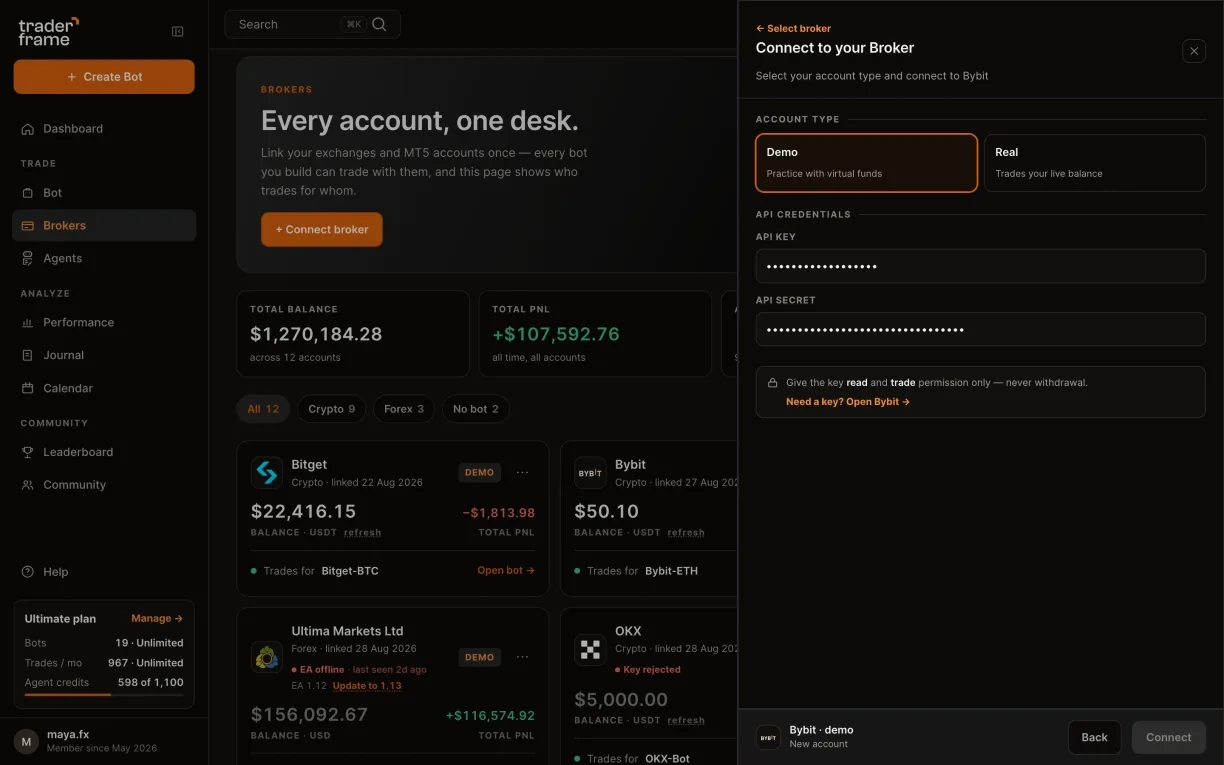Select the Real account type
This screenshot has width=1224, height=765.
click(1095, 163)
